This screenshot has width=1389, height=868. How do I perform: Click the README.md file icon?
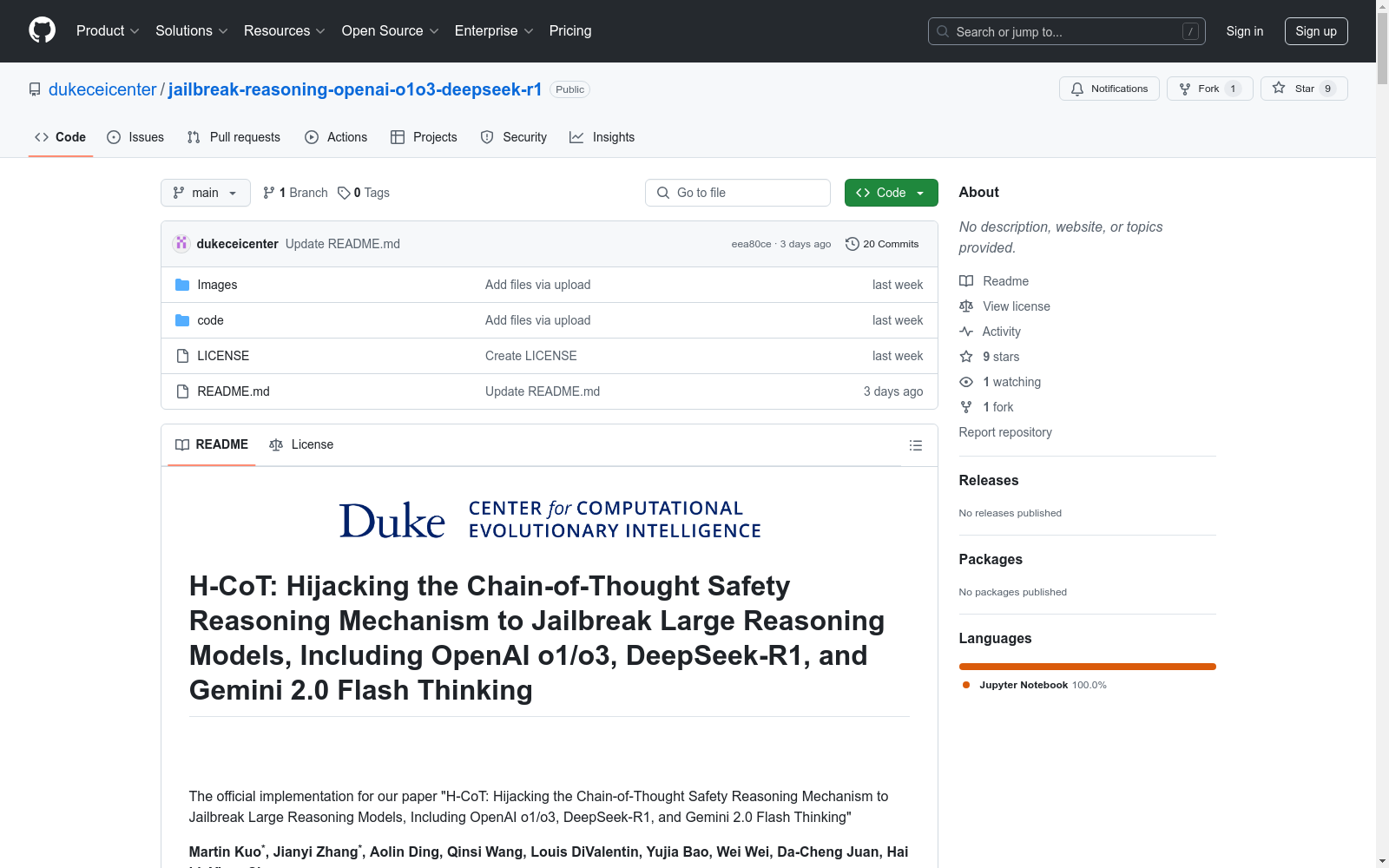point(182,391)
